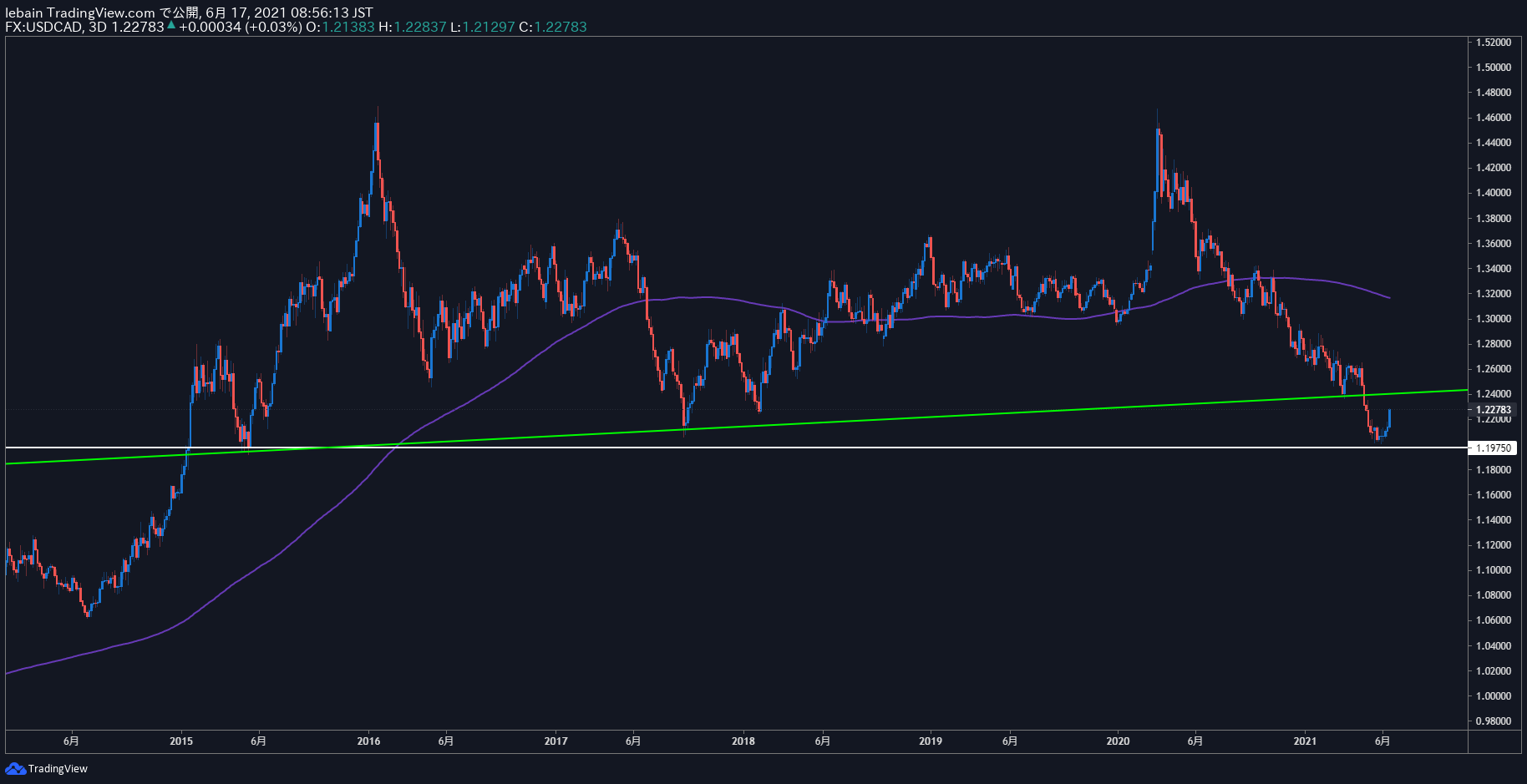
Task: Click the 1.00000 price scale label
Action: (x=1494, y=696)
